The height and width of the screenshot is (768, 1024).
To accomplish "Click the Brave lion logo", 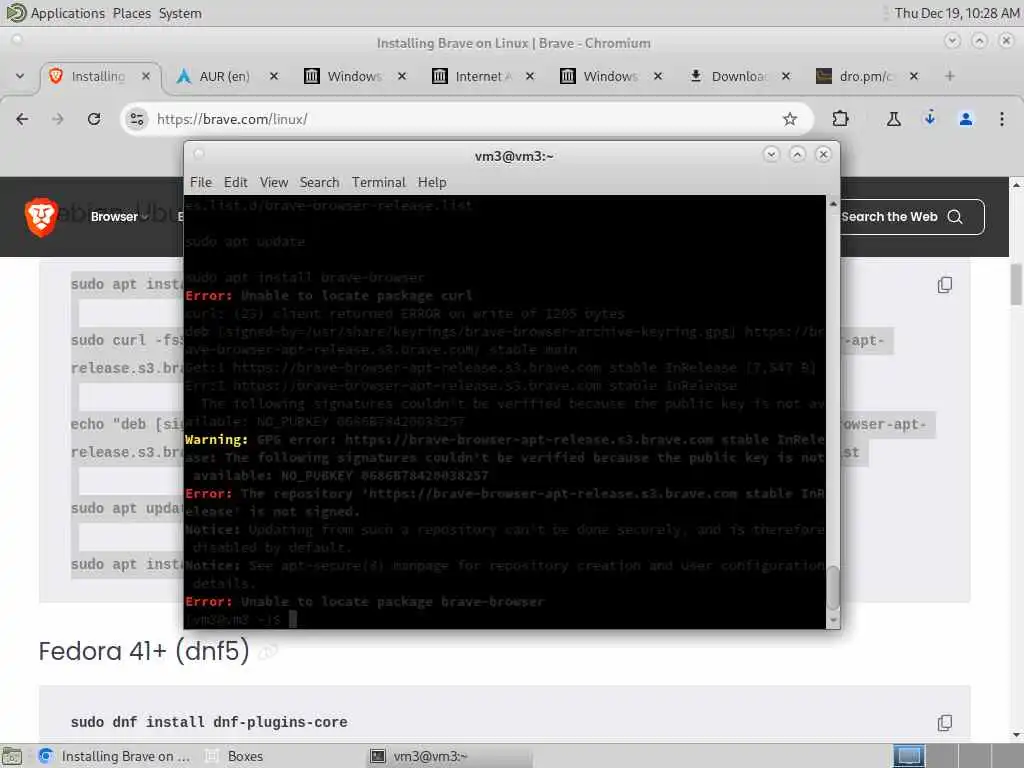I will 40,217.
